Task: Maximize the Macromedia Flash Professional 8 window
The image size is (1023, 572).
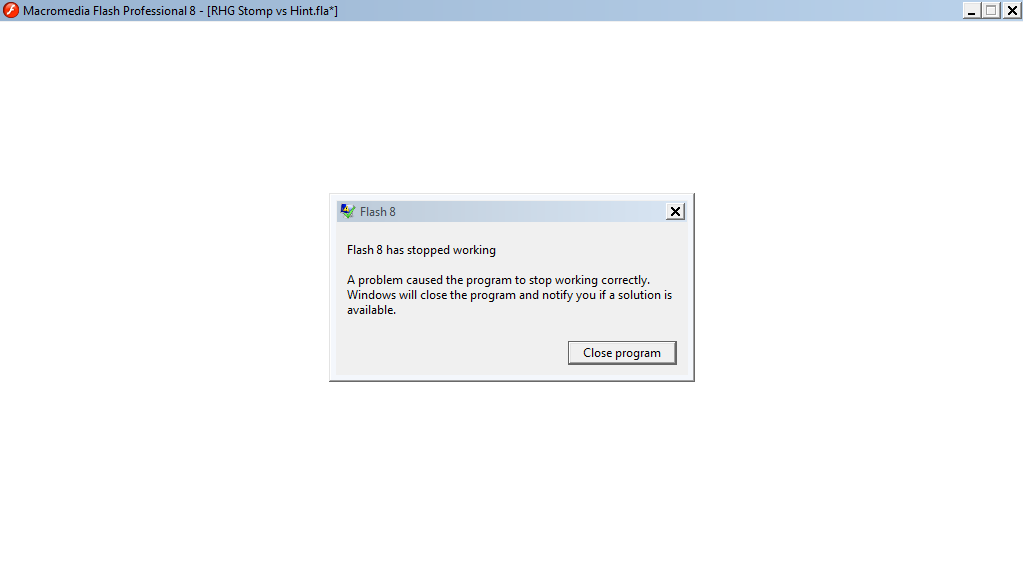Action: (991, 10)
